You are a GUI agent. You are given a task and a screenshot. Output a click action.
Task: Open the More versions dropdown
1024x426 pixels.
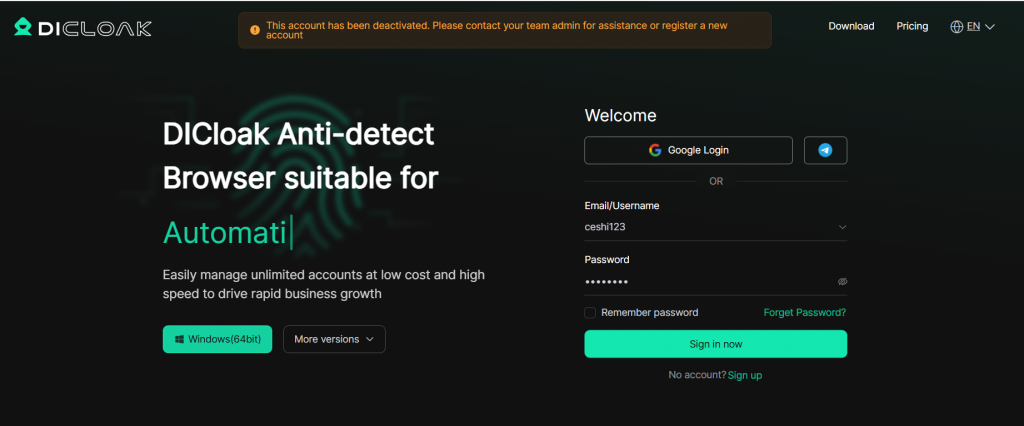[334, 339]
